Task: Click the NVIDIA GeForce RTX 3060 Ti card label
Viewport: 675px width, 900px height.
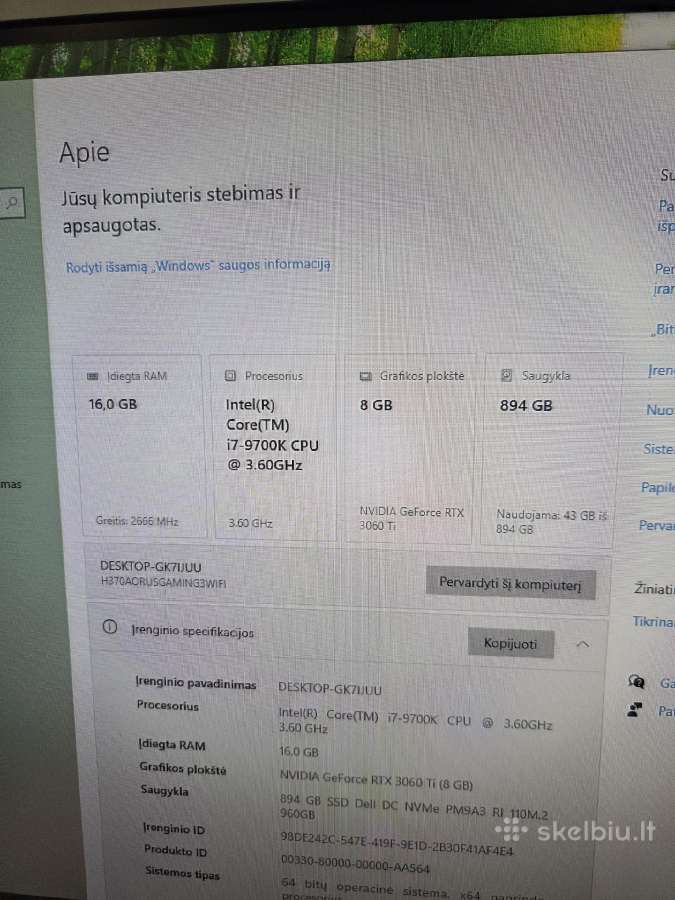Action: click(x=411, y=518)
